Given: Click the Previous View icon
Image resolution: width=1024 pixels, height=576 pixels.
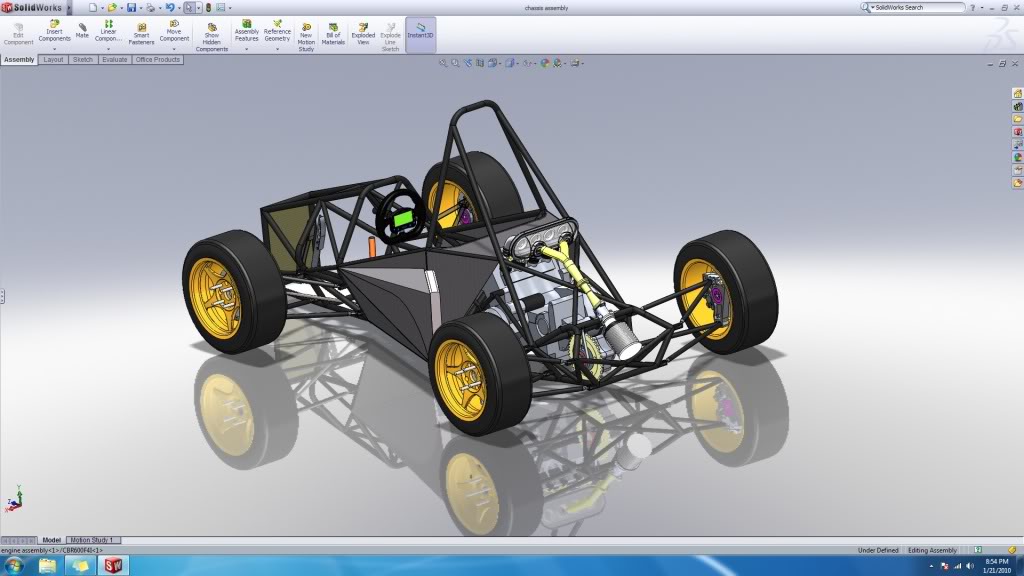Looking at the screenshot, I should (x=468, y=63).
